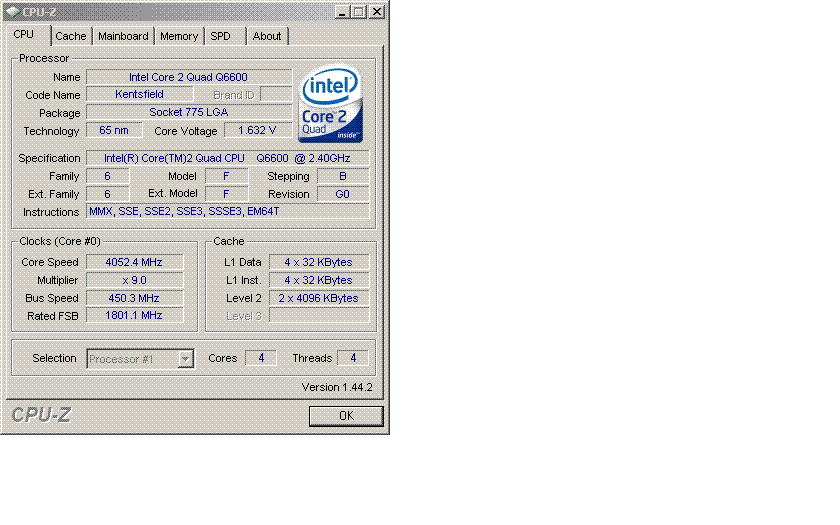Click the Bus Speed 450.3 MHz value

(x=134, y=298)
